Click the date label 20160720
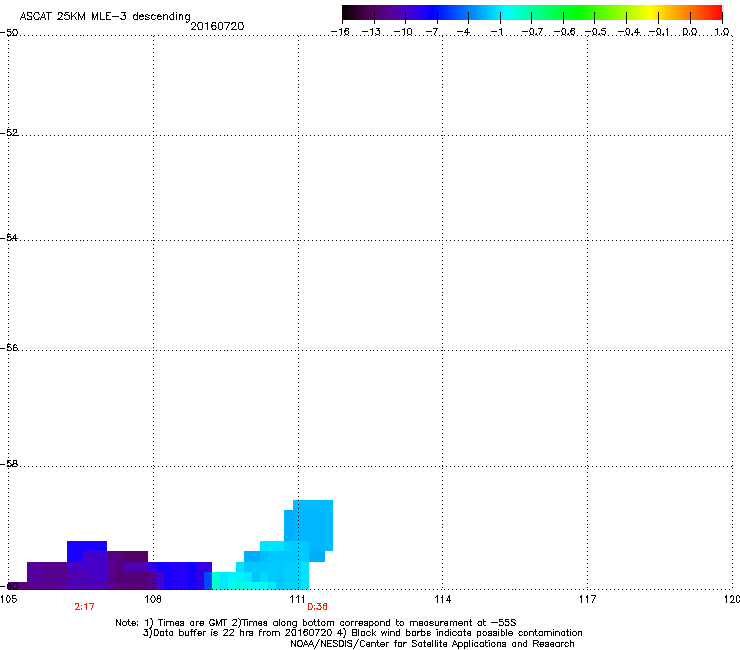The height and width of the screenshot is (650, 740). pos(217,26)
